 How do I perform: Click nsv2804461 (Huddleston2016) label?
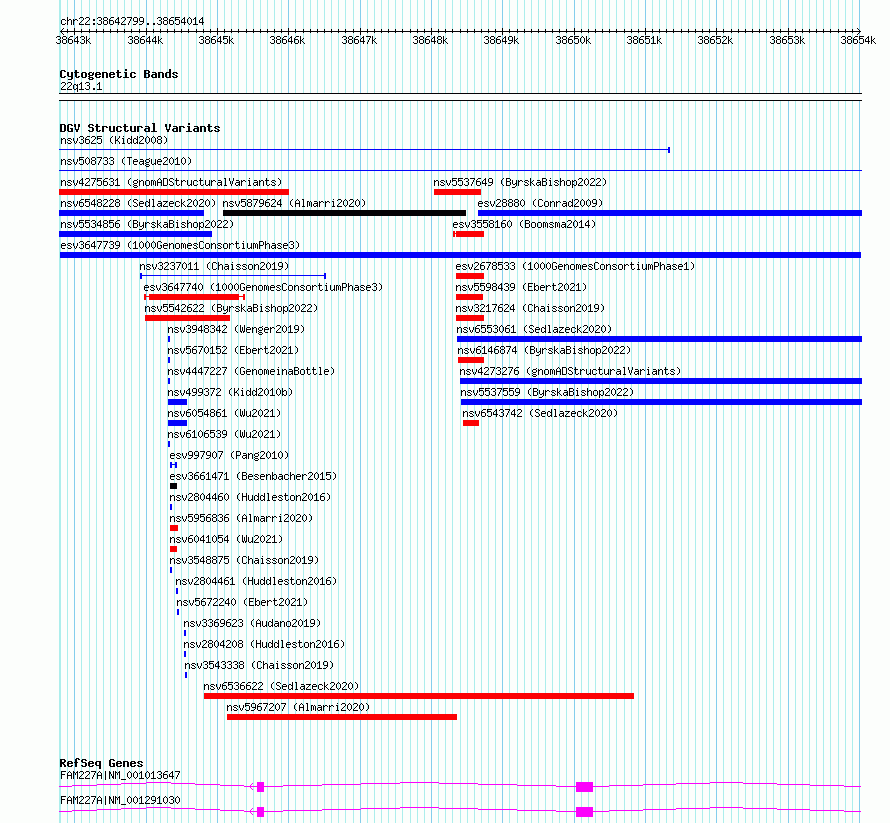coord(256,581)
